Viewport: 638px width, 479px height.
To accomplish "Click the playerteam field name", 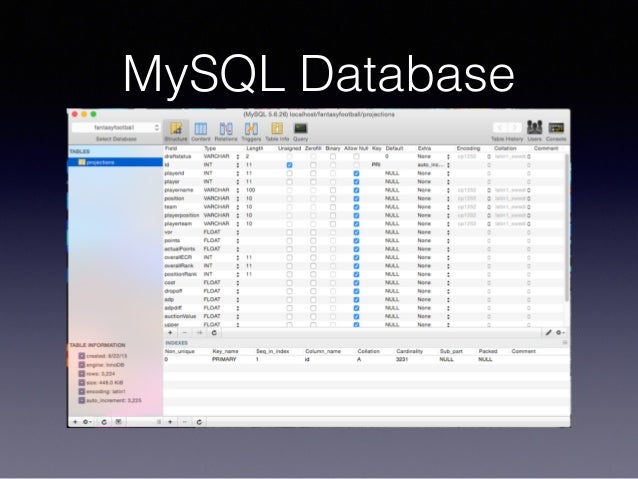I will point(178,224).
